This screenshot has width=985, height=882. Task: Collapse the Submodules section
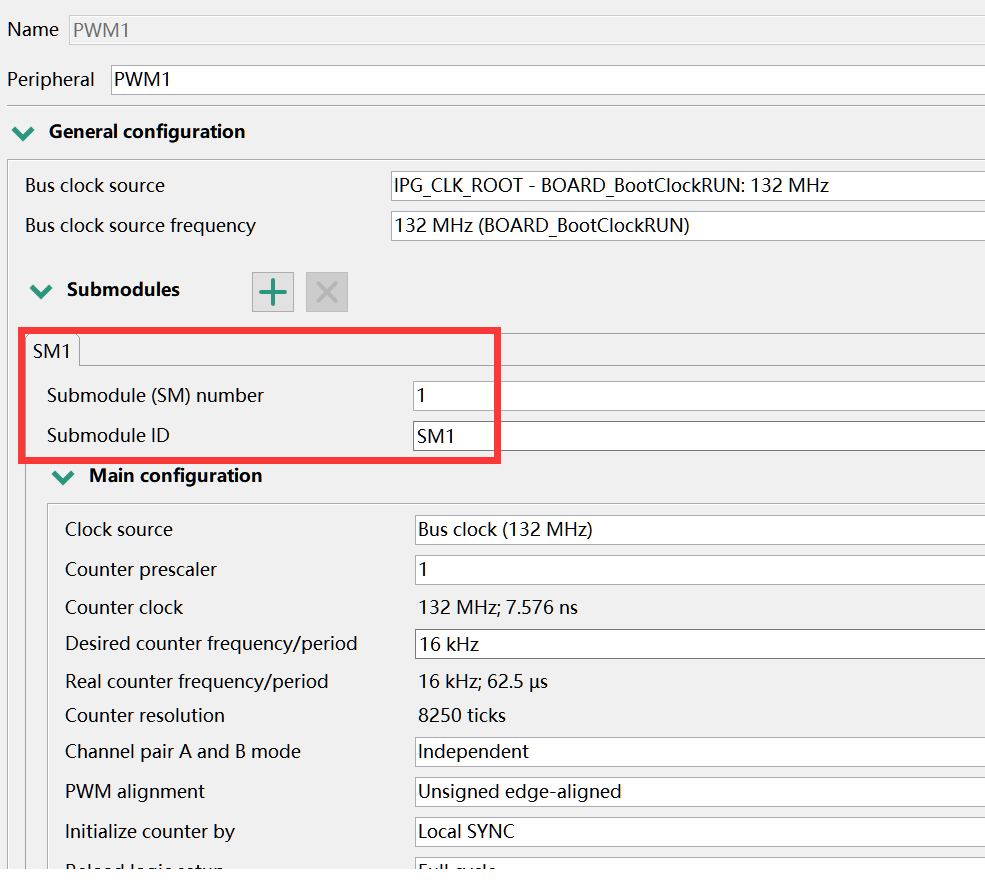pos(41,291)
